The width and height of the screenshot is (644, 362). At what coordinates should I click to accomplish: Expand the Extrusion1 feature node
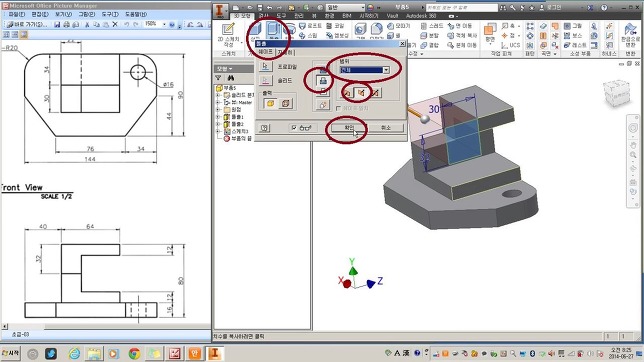218,117
